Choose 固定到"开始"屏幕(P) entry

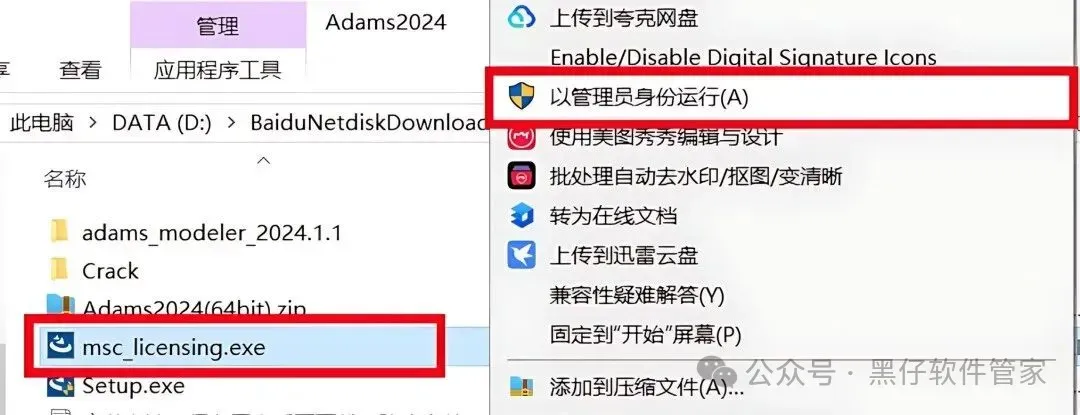coord(645,335)
